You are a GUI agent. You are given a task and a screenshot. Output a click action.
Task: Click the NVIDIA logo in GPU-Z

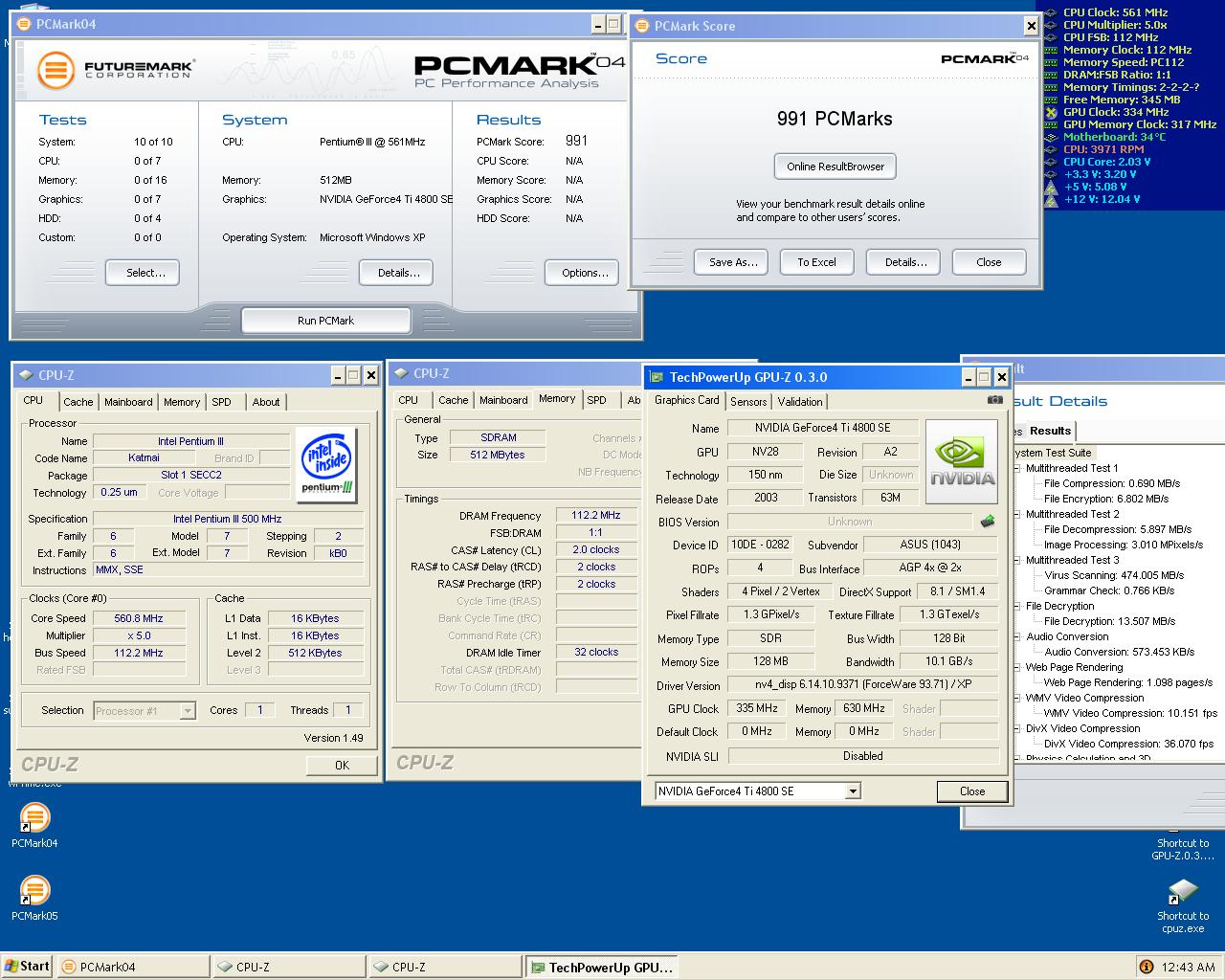pos(962,459)
